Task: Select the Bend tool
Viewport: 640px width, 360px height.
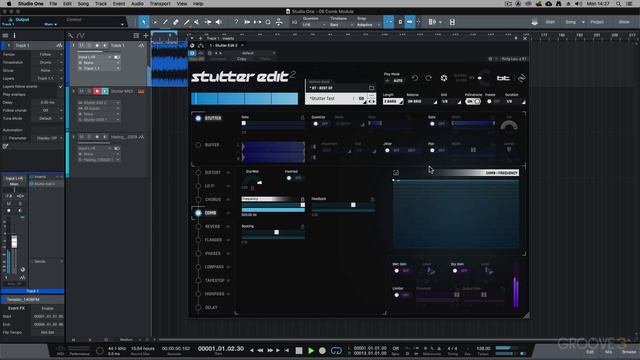Action: pyautogui.click(x=208, y=22)
